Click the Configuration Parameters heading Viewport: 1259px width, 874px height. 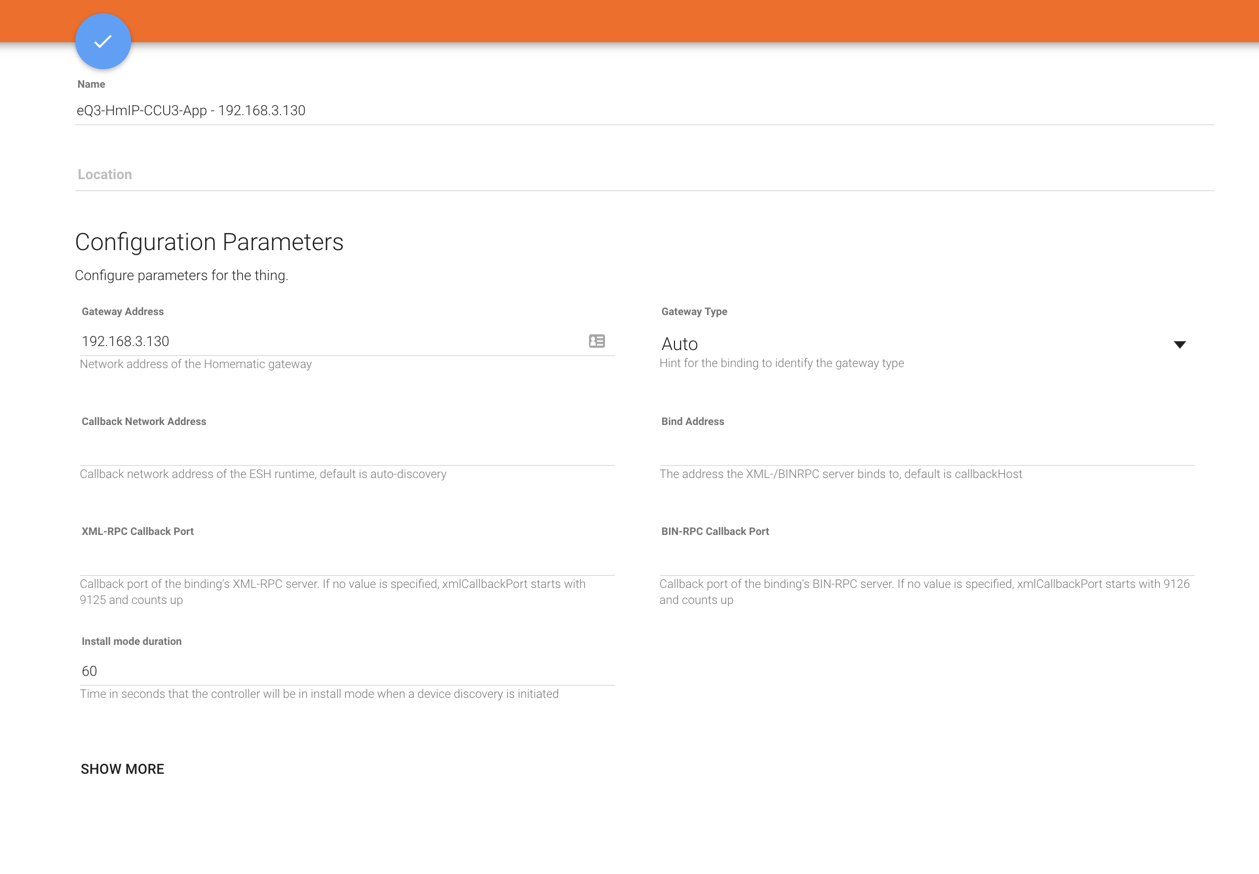pyautogui.click(x=209, y=242)
